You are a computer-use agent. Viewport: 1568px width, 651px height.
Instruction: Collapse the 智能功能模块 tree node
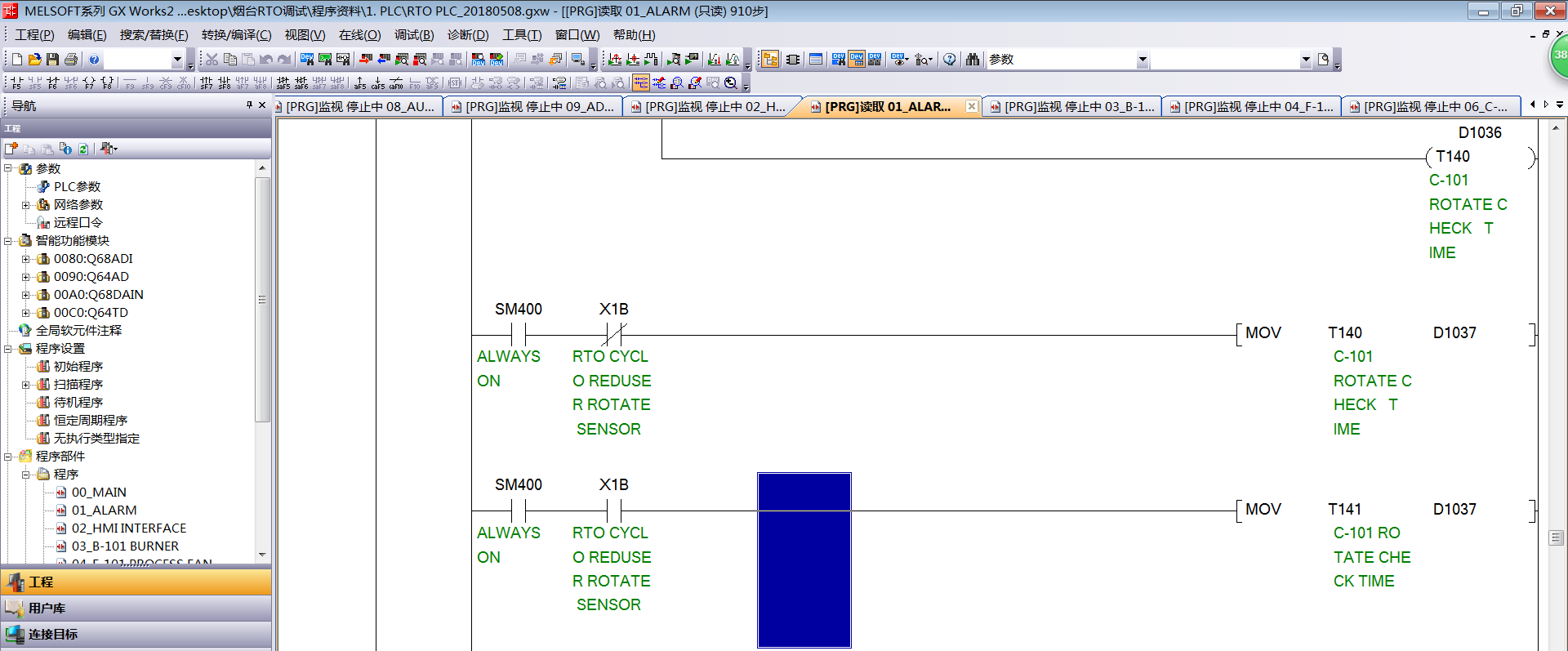pyautogui.click(x=8, y=241)
